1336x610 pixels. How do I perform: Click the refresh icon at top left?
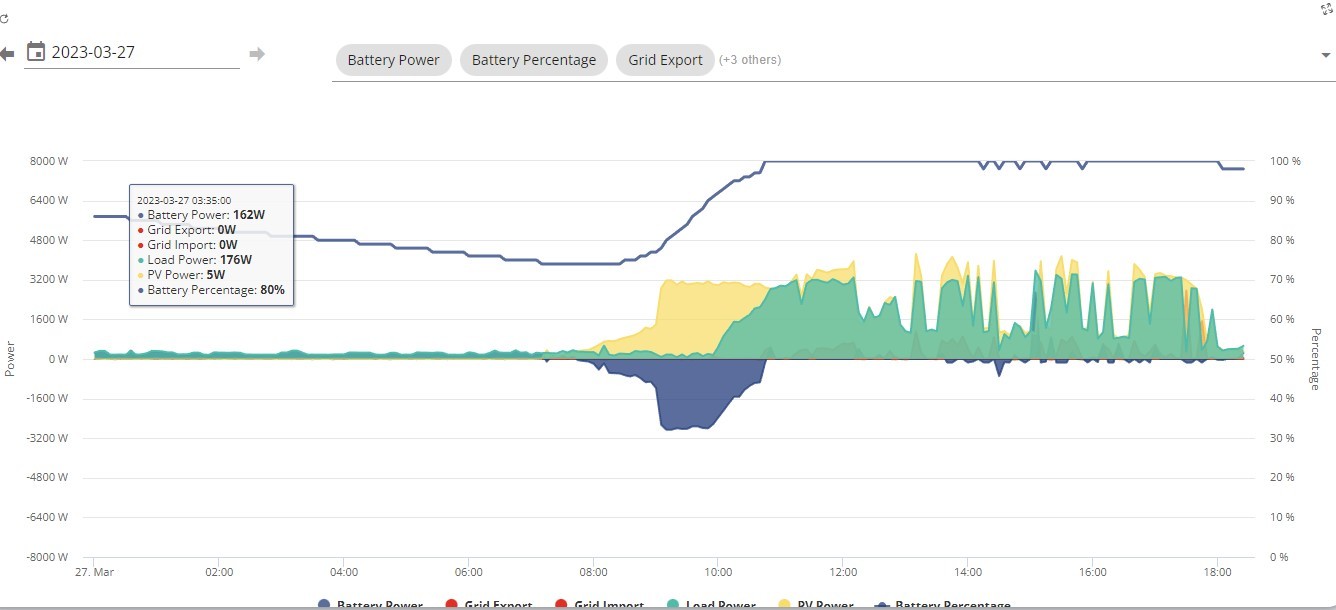pos(4,18)
